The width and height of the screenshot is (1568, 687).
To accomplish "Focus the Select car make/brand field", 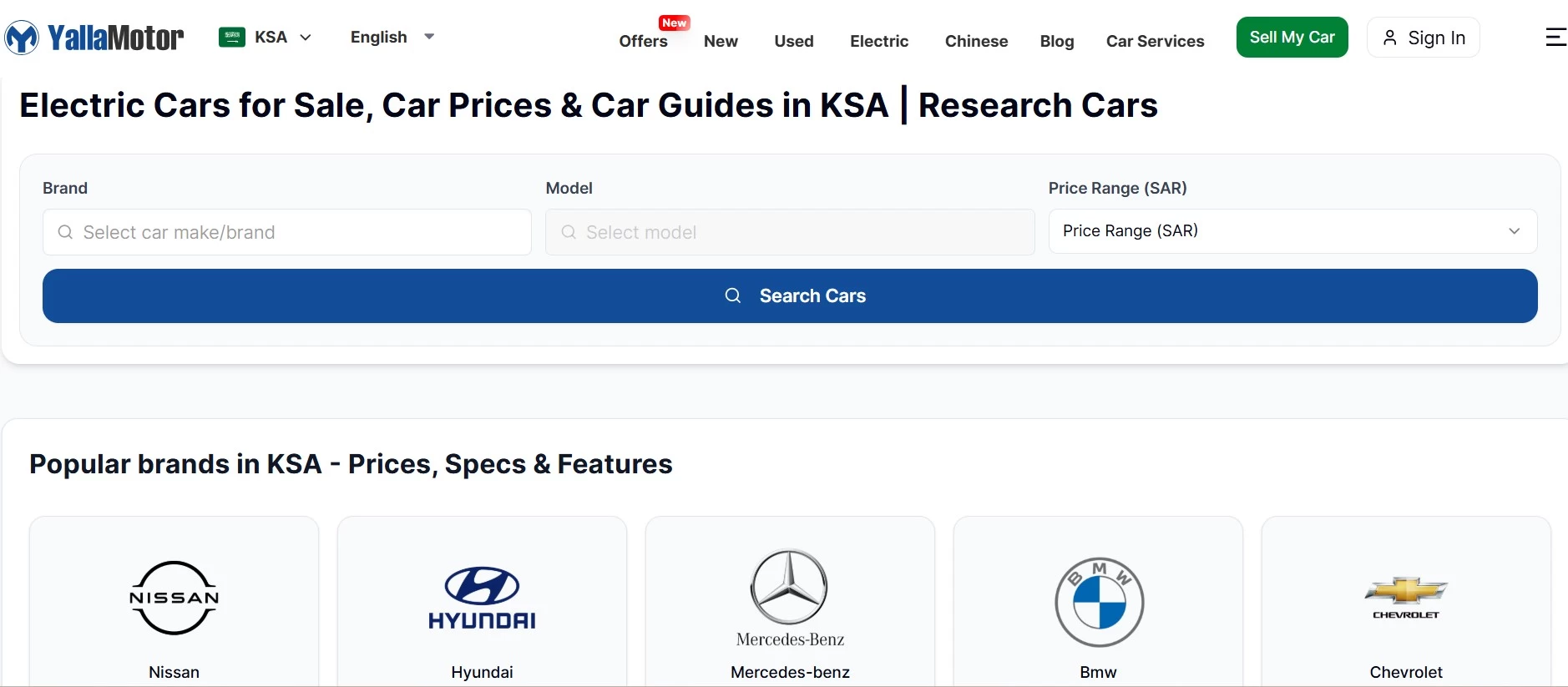I will [287, 232].
